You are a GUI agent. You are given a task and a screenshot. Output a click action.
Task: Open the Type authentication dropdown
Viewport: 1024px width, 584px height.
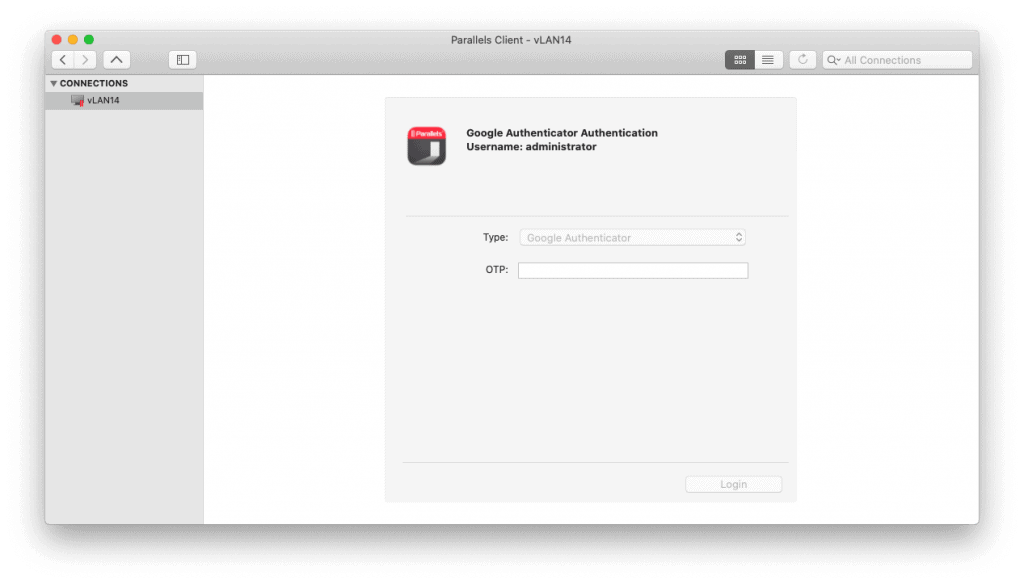point(632,237)
